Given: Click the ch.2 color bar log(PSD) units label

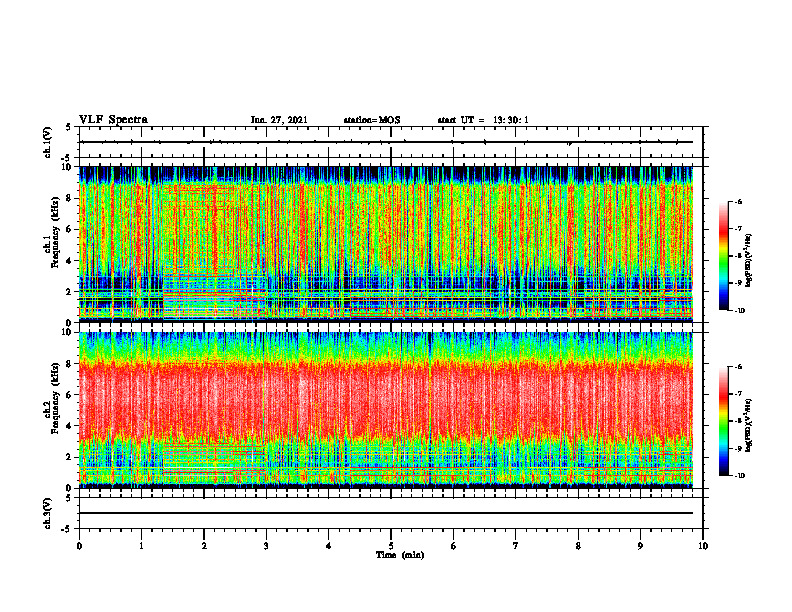Looking at the screenshot, I should click(750, 425).
